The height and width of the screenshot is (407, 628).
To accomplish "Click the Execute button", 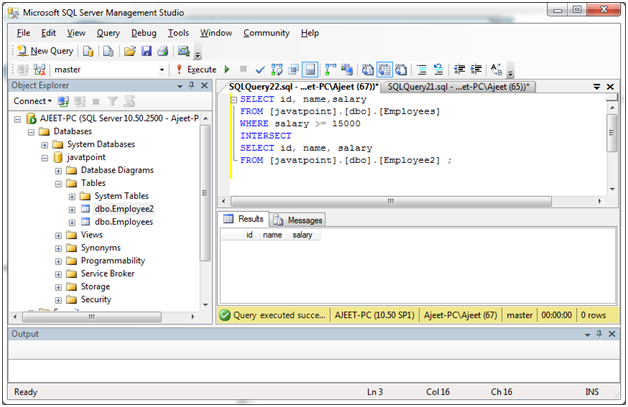I will (x=197, y=70).
